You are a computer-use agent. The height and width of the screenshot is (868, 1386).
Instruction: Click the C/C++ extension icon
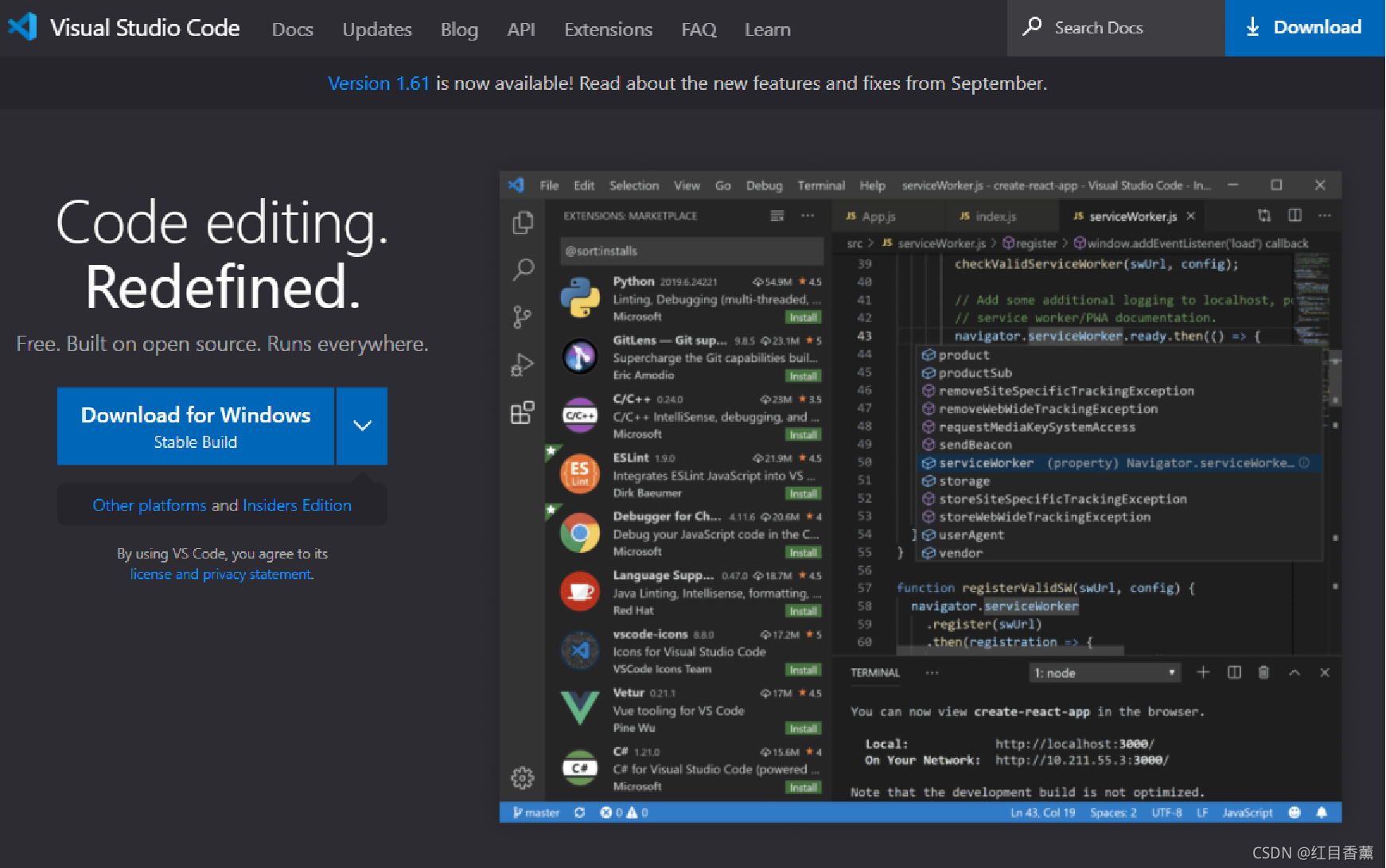pos(580,415)
